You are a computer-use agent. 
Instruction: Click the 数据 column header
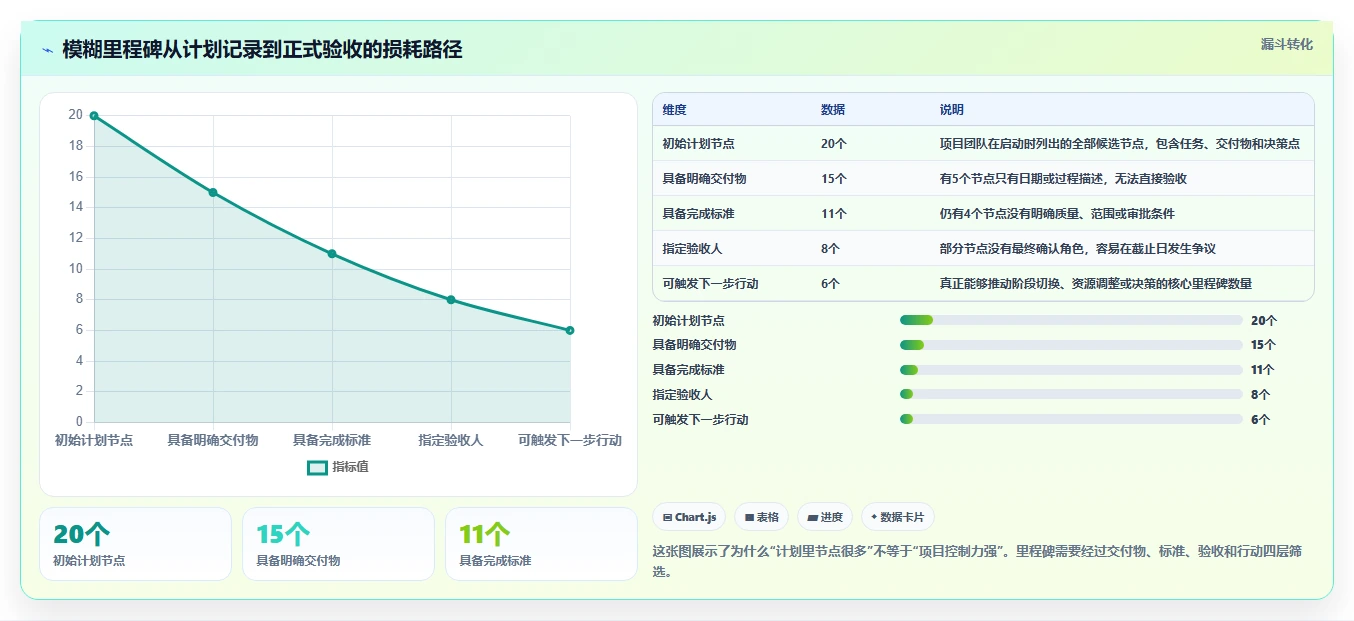point(833,110)
